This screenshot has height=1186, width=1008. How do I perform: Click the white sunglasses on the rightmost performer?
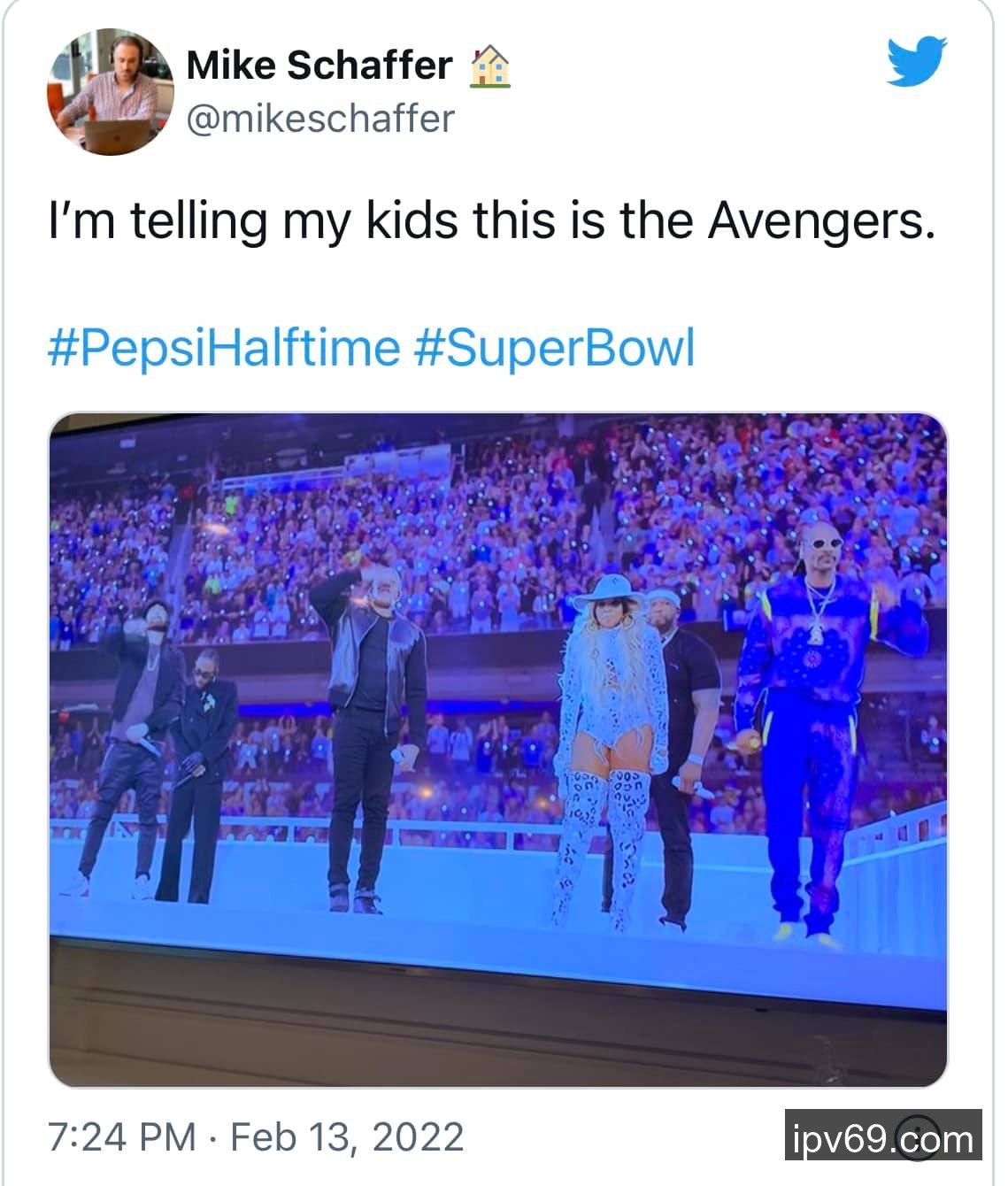[x=824, y=545]
